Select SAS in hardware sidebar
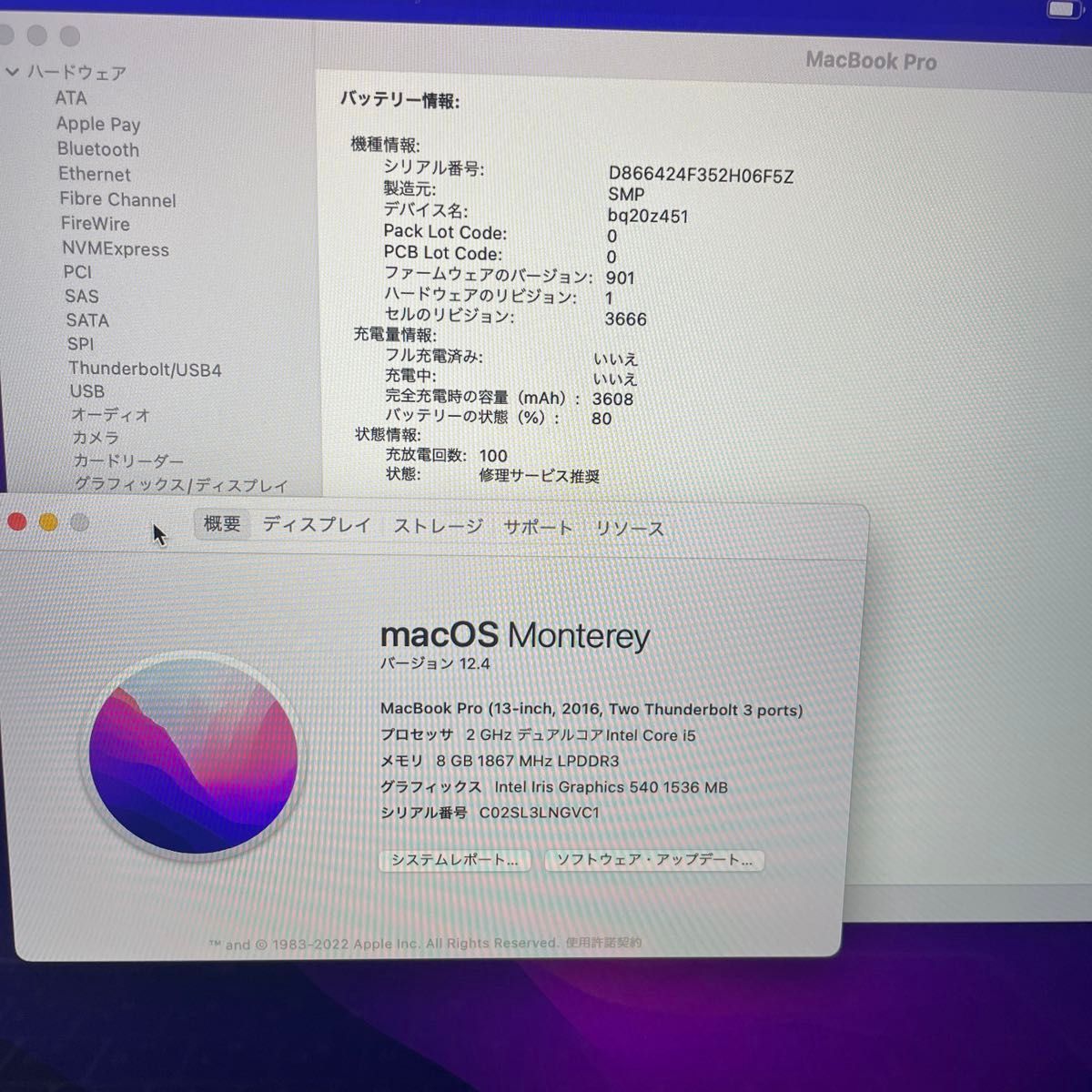This screenshot has width=1092, height=1092. pos(82,297)
